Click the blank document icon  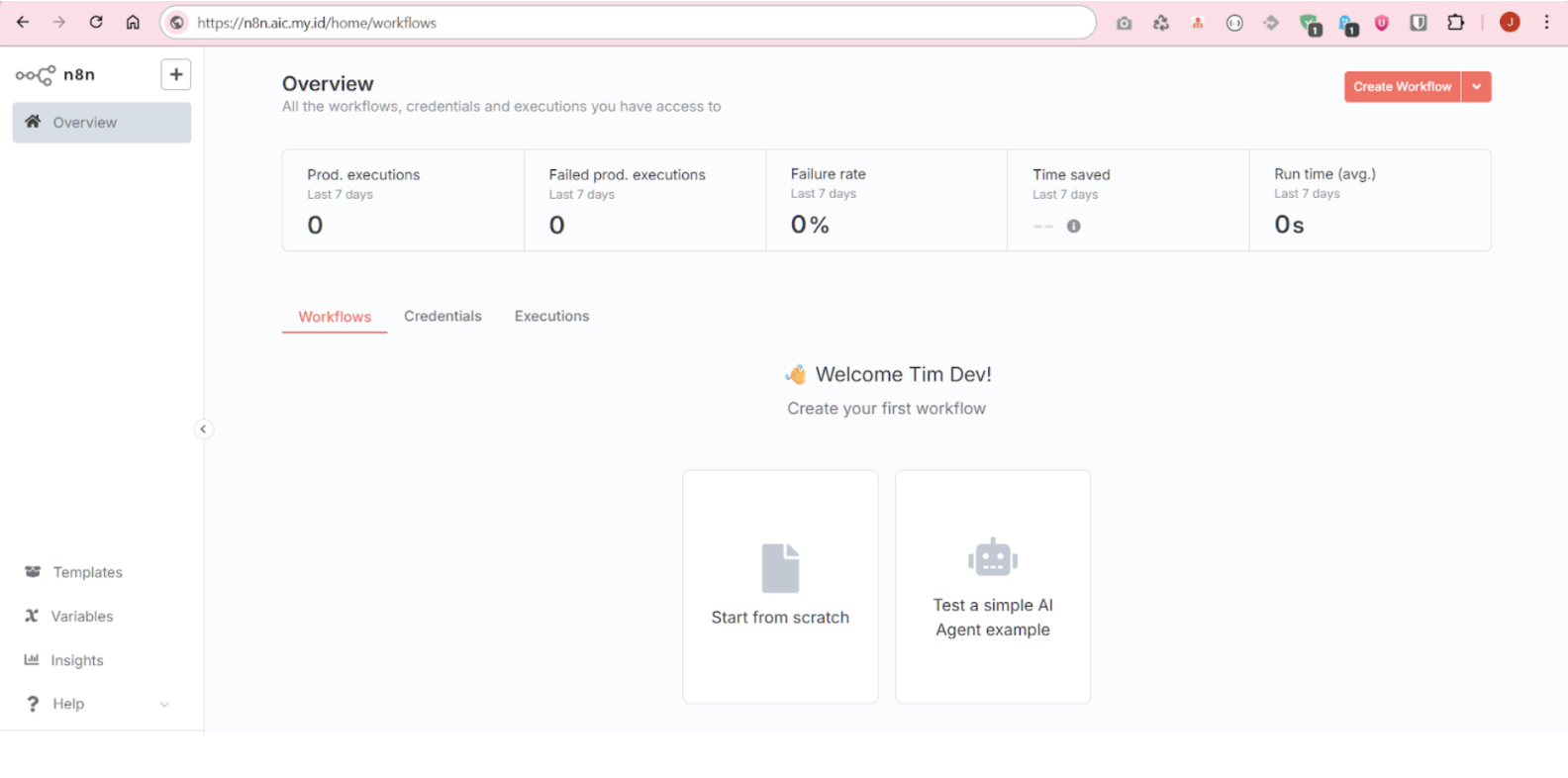click(780, 568)
